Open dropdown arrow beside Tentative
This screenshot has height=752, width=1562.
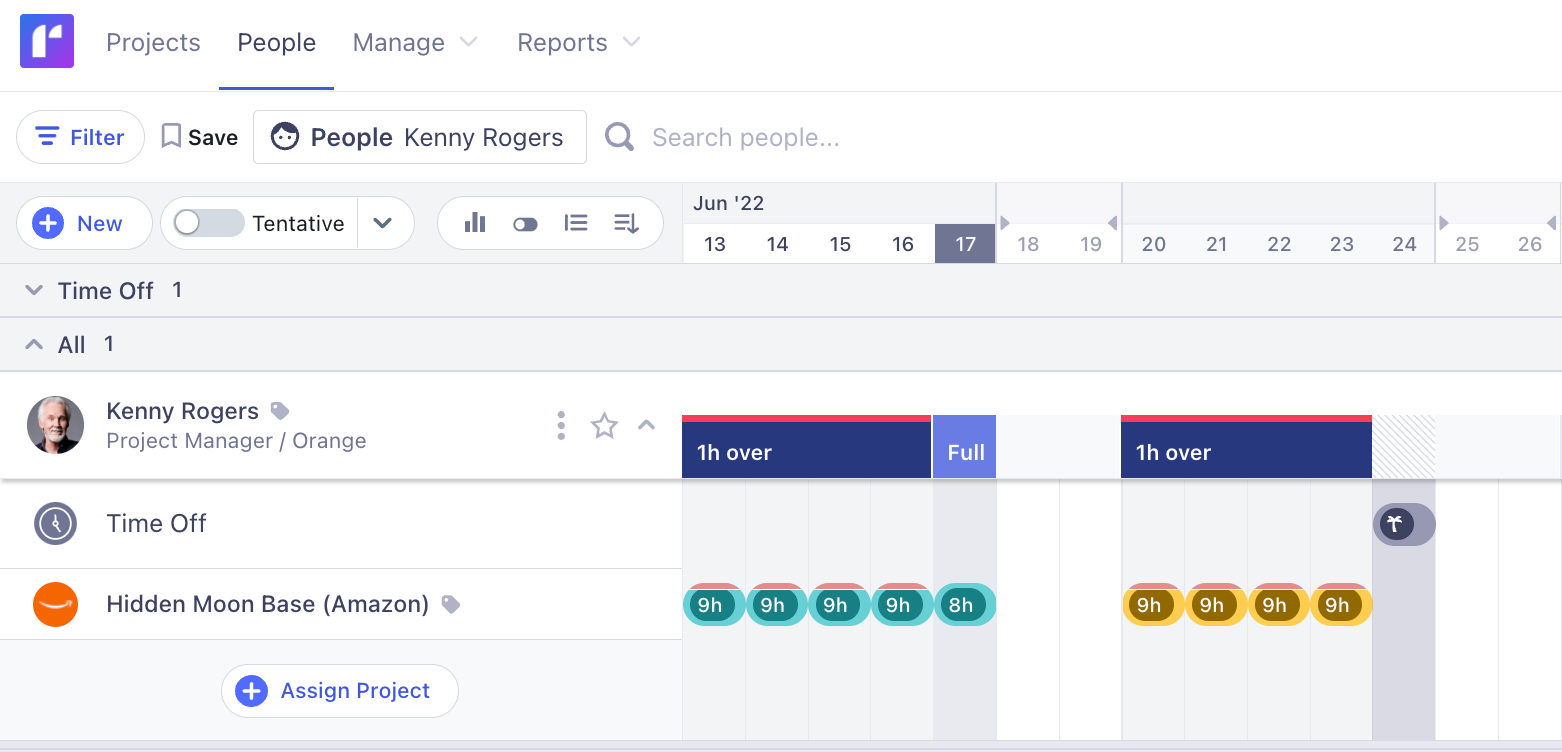click(383, 223)
